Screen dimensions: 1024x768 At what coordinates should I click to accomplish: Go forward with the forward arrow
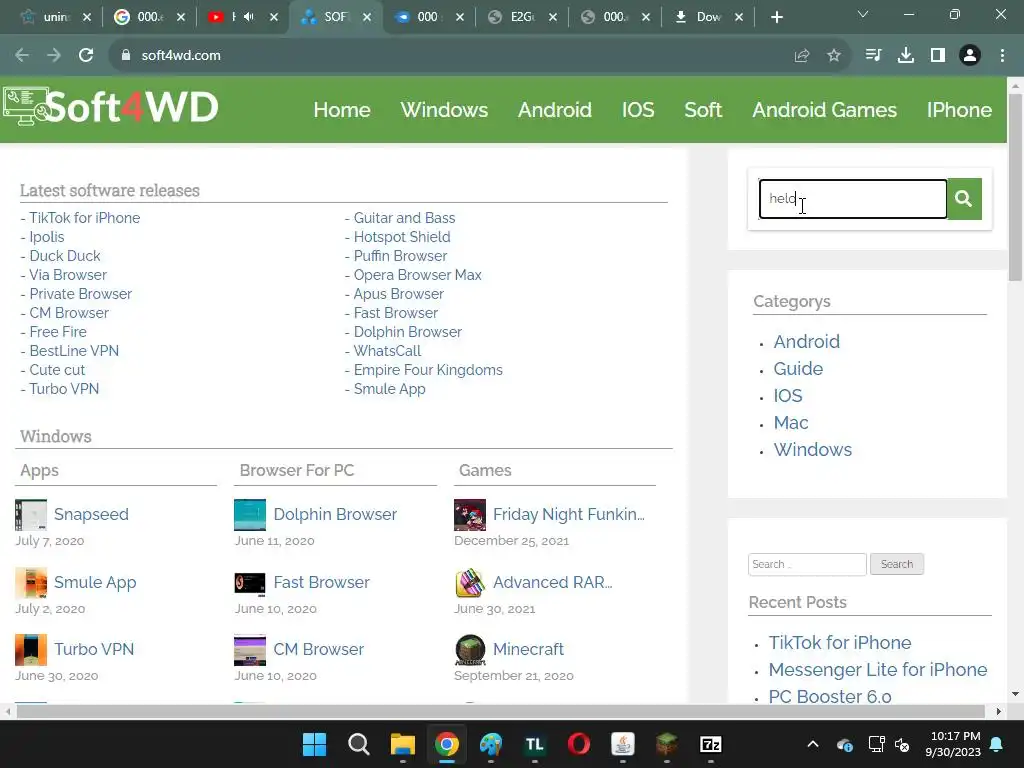click(54, 56)
